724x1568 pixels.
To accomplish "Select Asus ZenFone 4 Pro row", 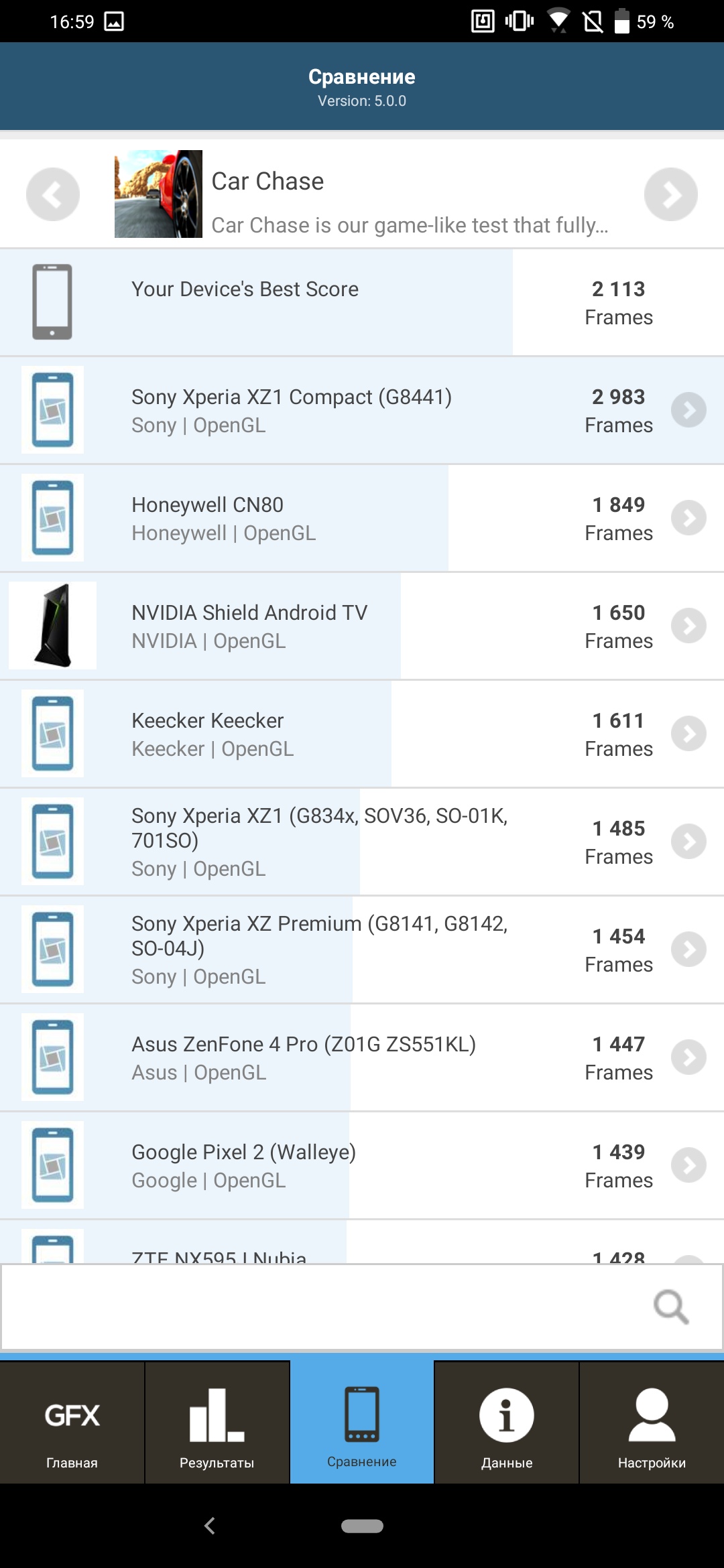I will coord(302,1057).
